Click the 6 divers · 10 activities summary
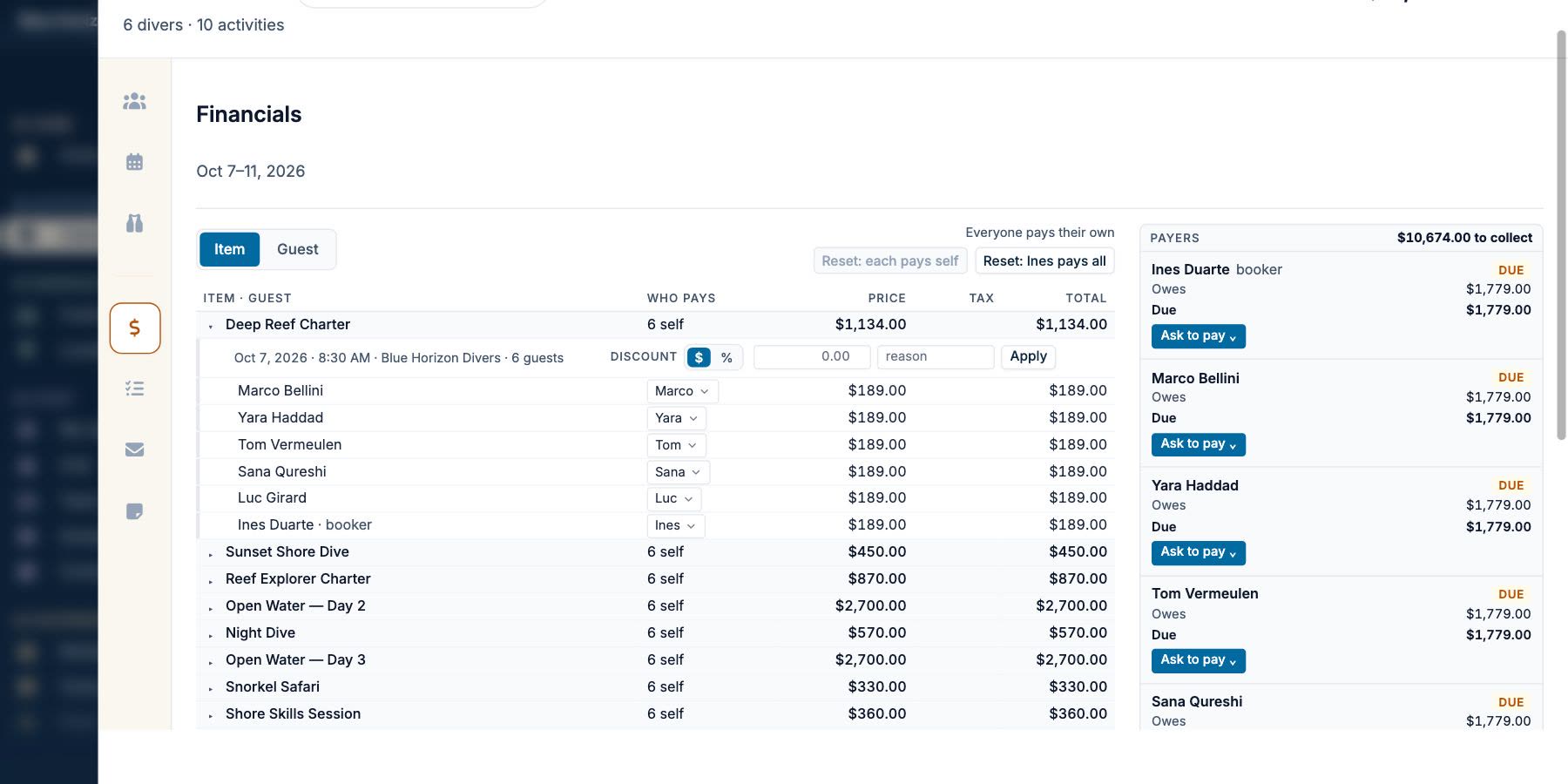Viewport: 1568px width, 784px height. coord(204,25)
